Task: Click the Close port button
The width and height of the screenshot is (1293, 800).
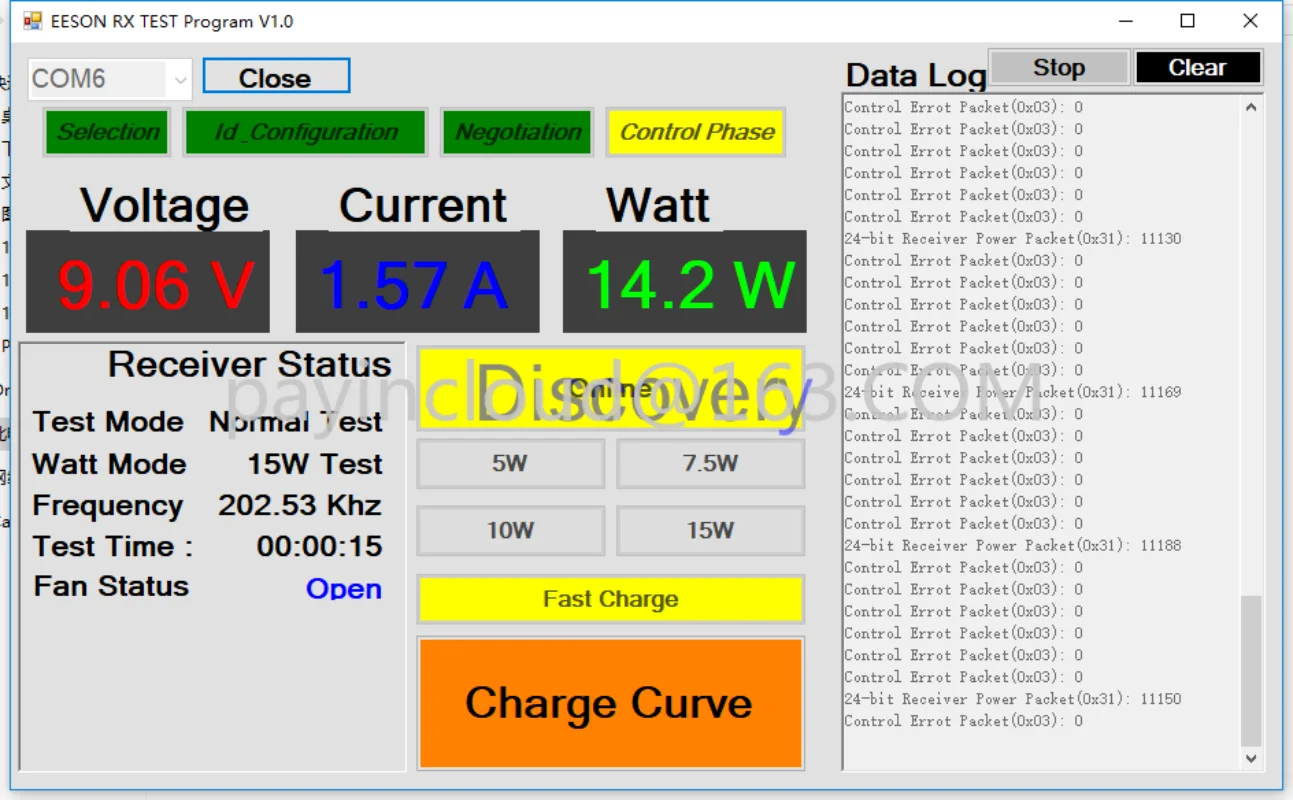Action: click(276, 77)
